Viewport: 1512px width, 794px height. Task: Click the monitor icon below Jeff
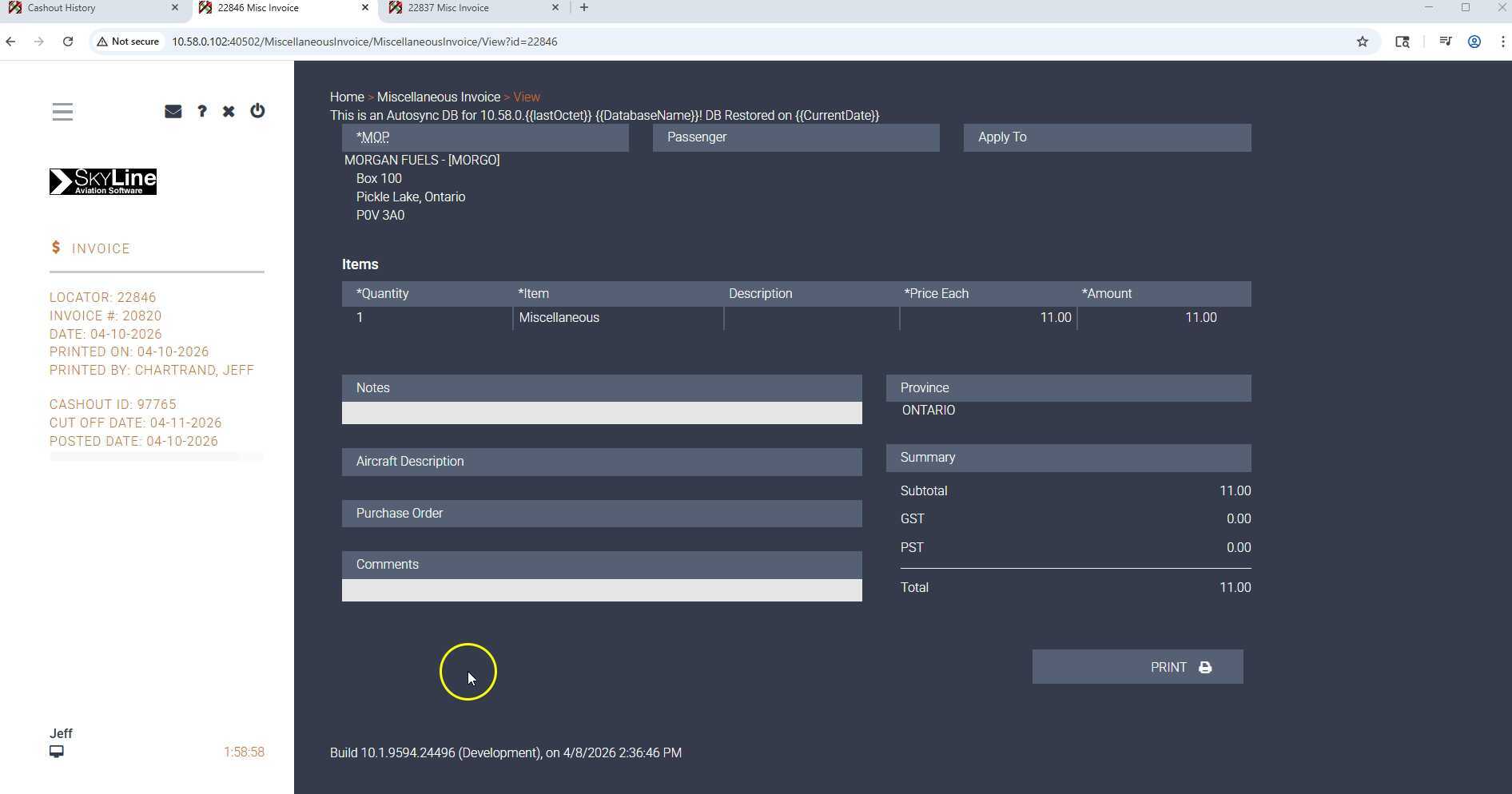tap(57, 752)
